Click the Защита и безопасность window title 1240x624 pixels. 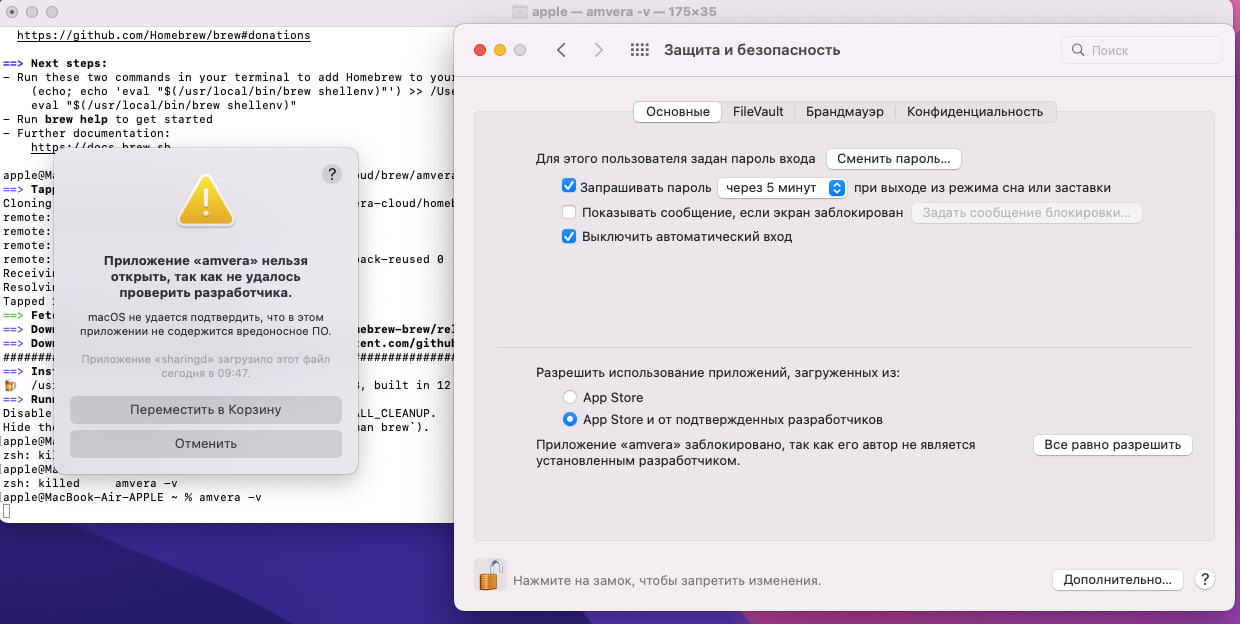click(752, 50)
